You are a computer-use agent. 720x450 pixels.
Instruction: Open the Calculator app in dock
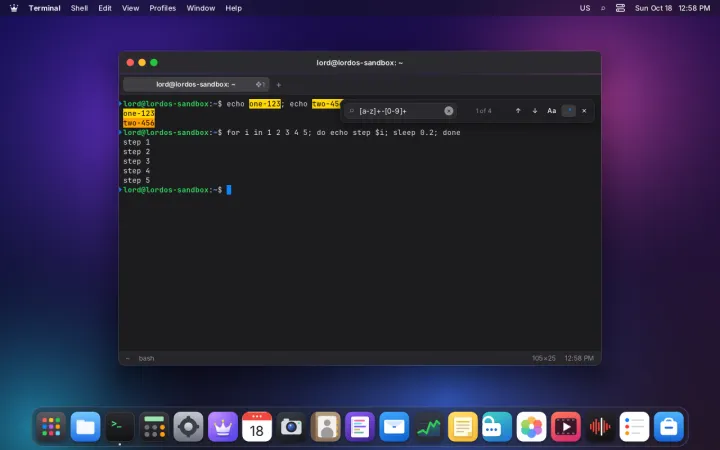tap(154, 427)
